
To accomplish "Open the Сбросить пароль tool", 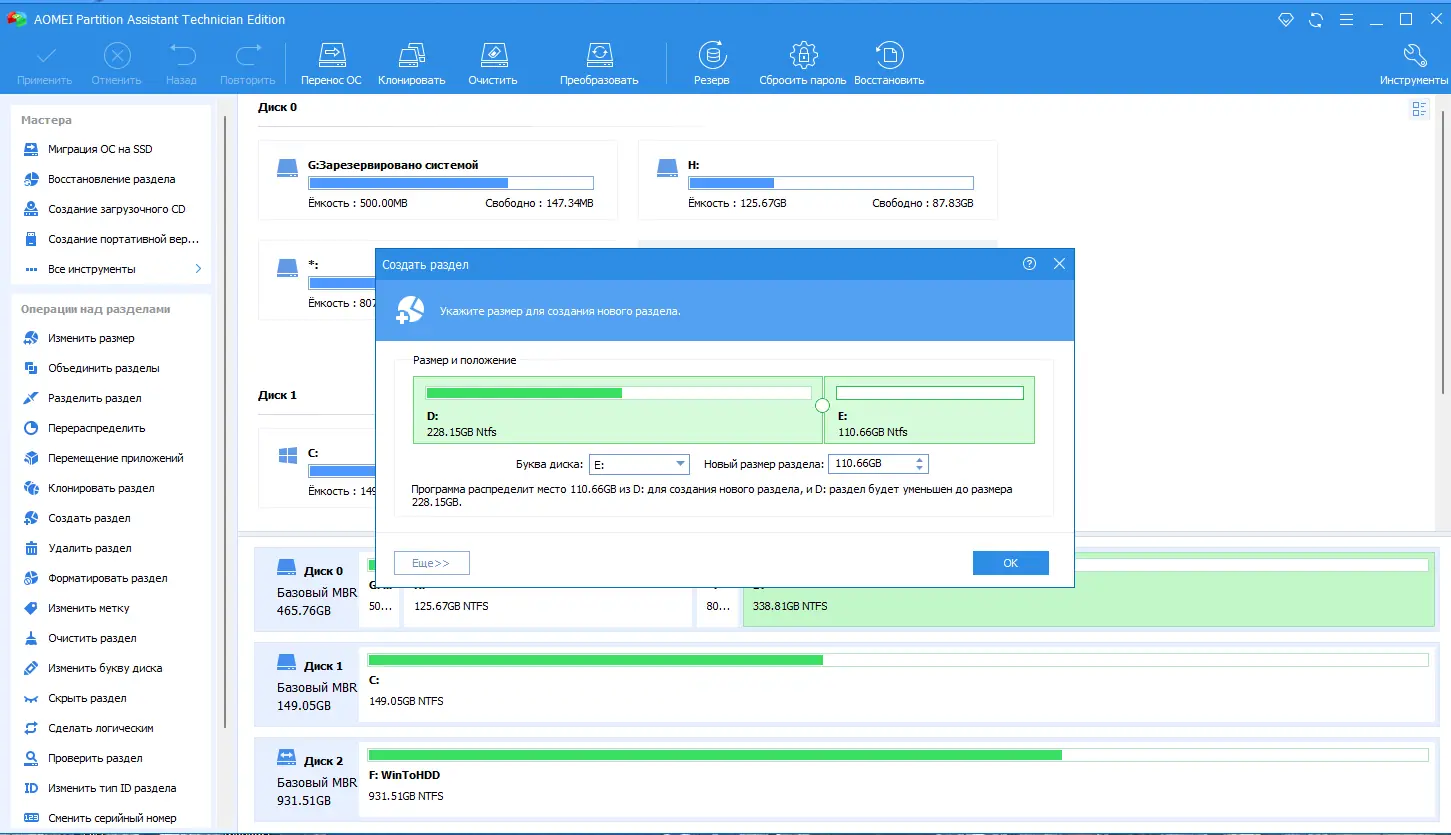I will coord(803,65).
